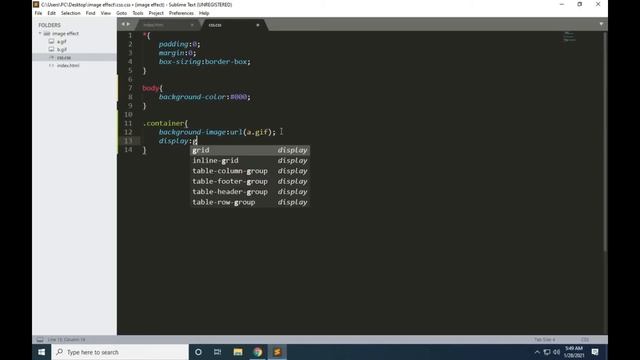
Task: Open b.gif in the sidebar
Action: 62,49
